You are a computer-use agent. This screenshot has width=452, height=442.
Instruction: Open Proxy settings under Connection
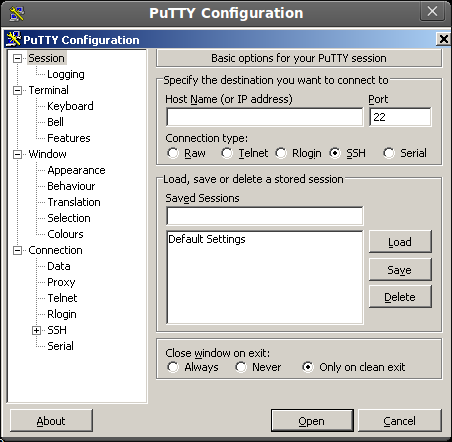click(61, 282)
